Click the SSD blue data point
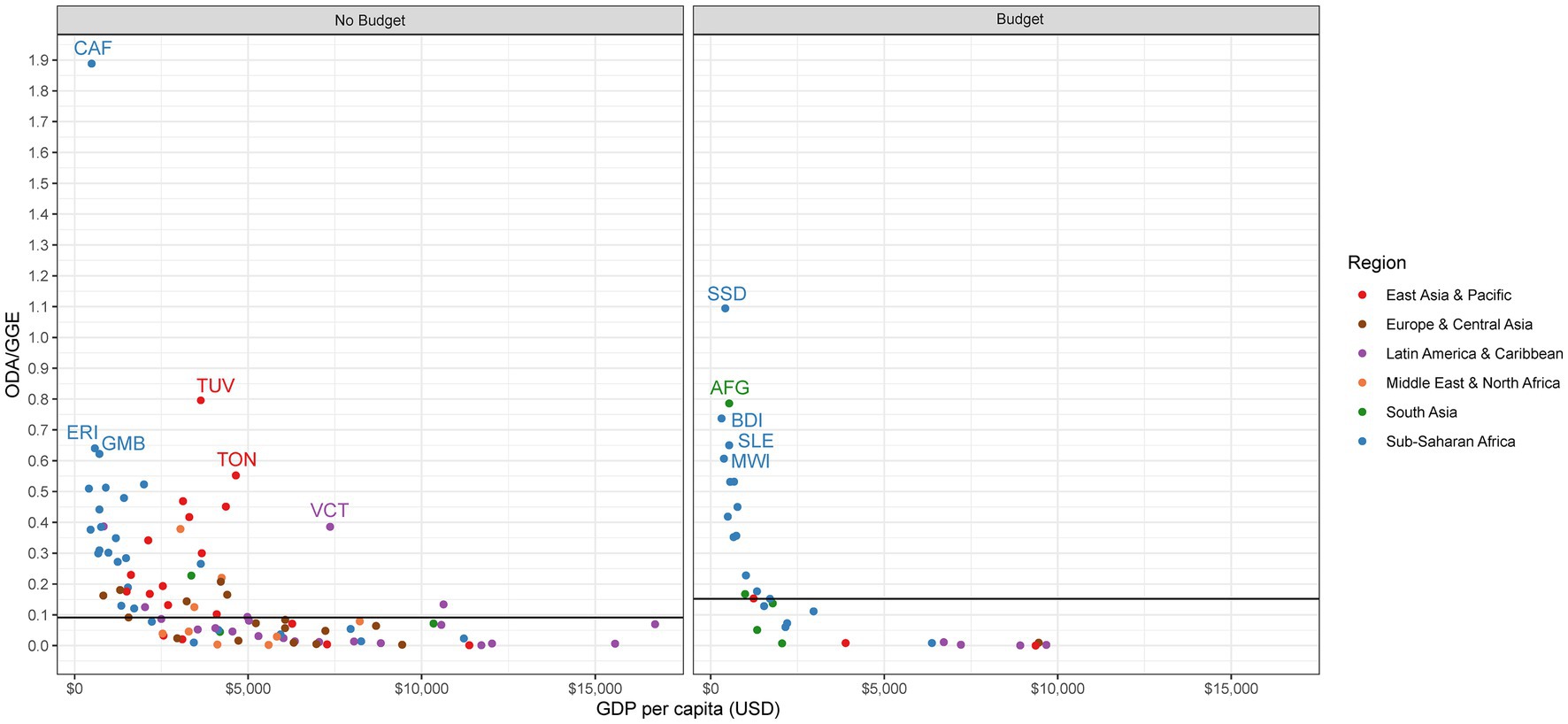This screenshot has height=724, width=1568. [x=725, y=308]
